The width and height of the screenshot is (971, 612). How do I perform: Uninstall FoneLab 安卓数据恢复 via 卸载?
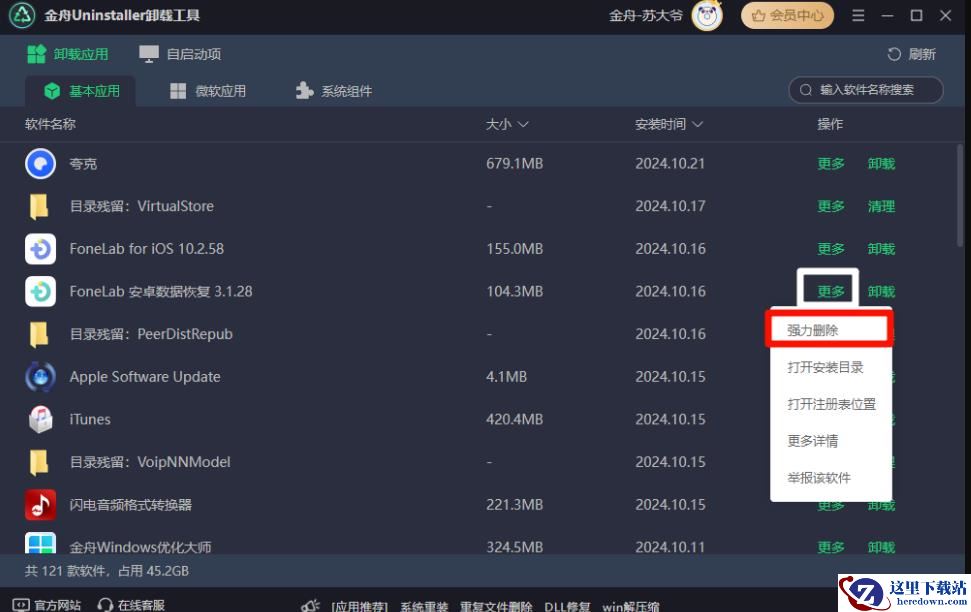point(881,292)
